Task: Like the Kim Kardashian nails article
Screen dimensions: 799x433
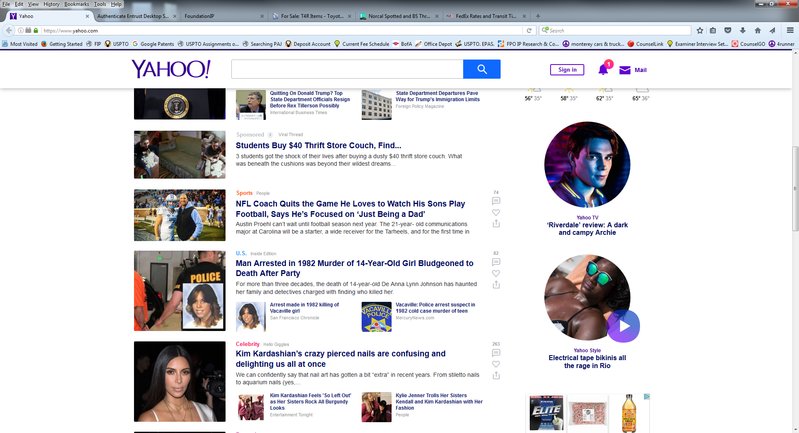Action: click(x=496, y=364)
